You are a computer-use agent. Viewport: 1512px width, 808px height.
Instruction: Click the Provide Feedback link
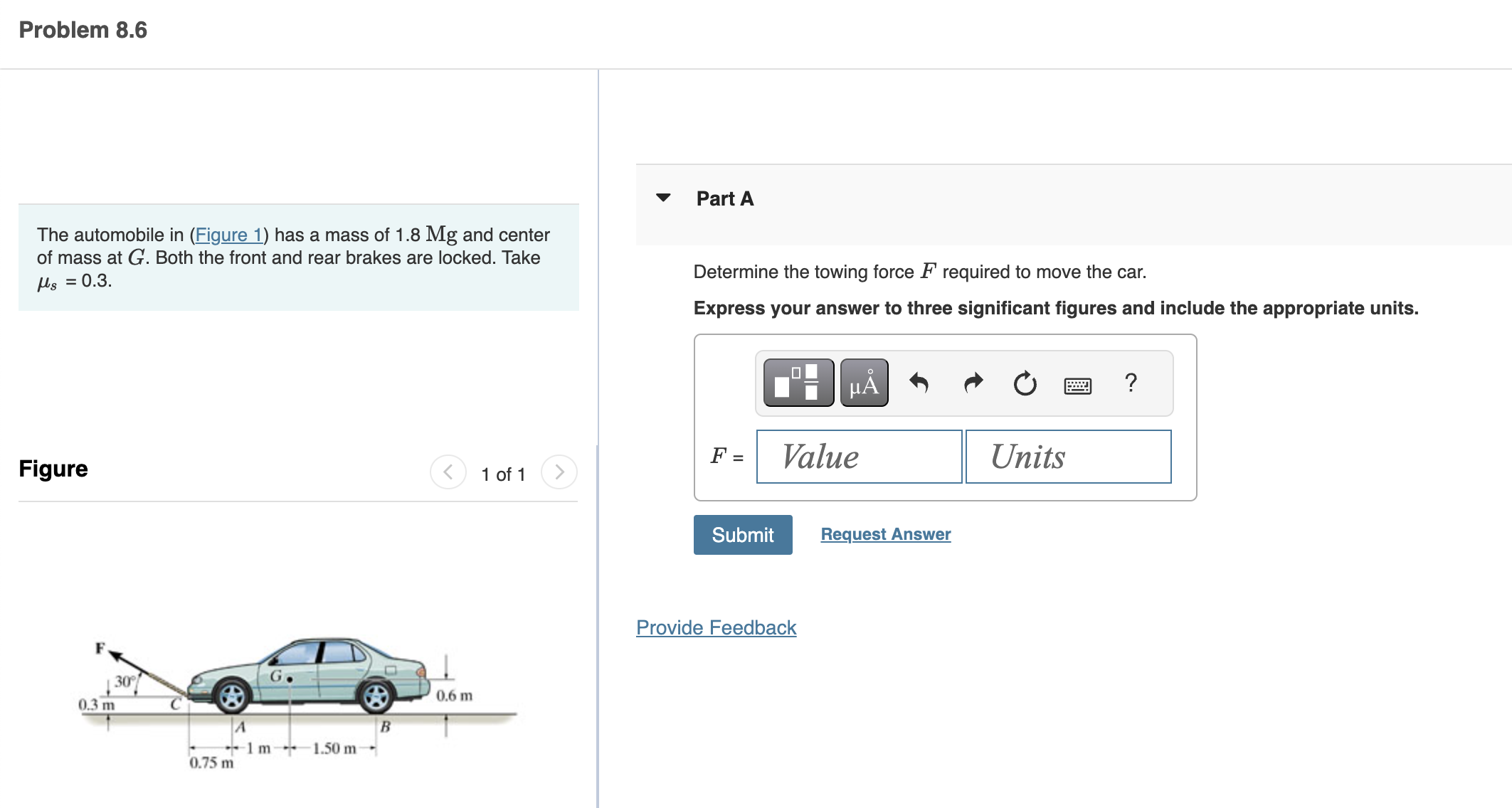(x=716, y=627)
